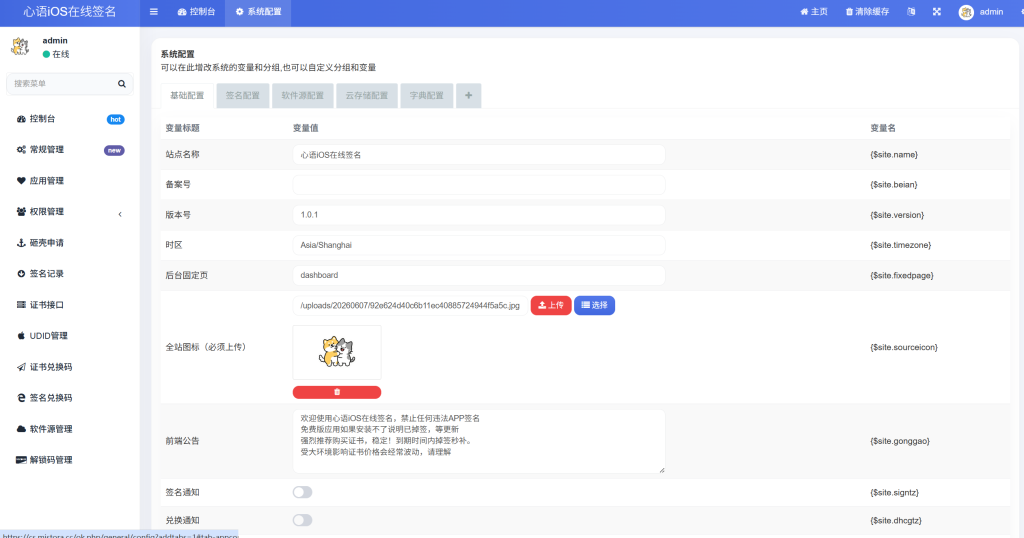Click the 心语iOS在线签名 site logo title

click(x=70, y=12)
